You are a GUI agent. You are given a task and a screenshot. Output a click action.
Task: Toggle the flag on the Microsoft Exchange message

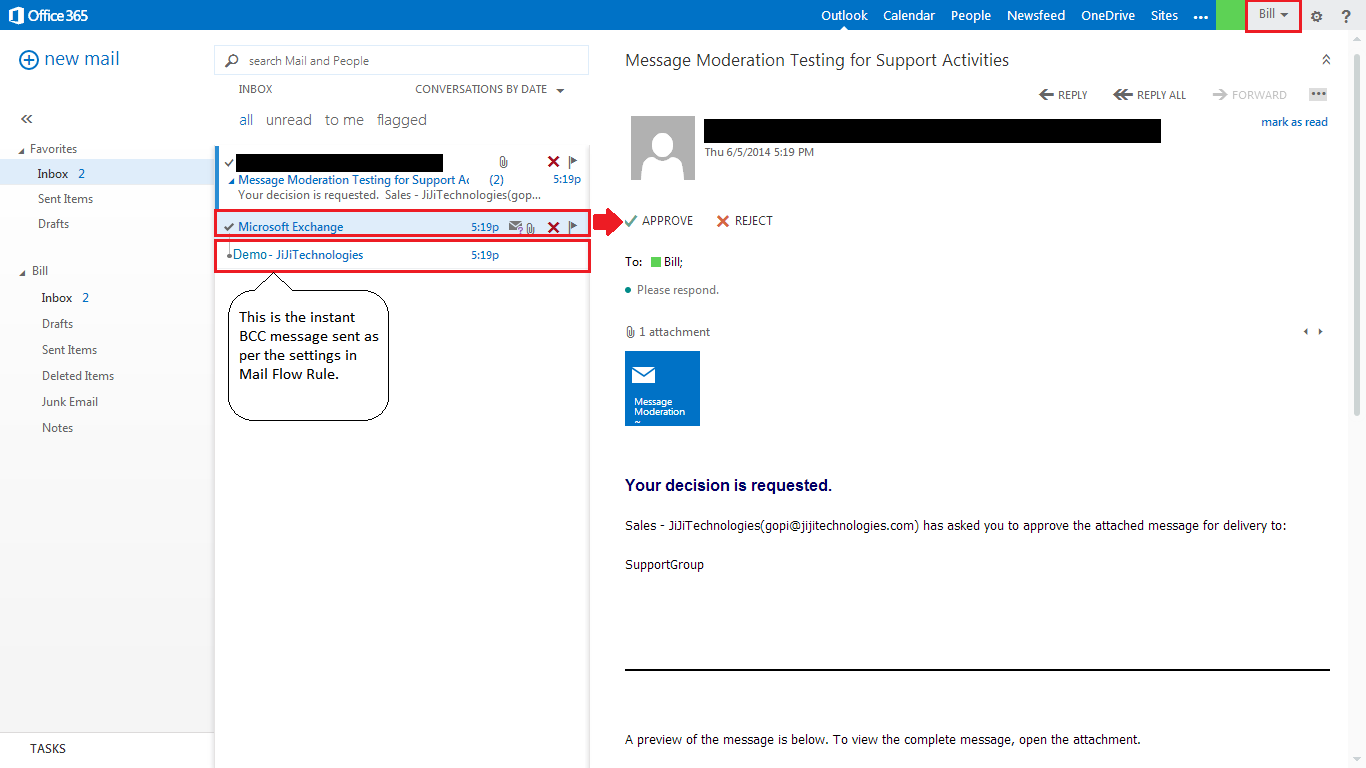tap(572, 227)
